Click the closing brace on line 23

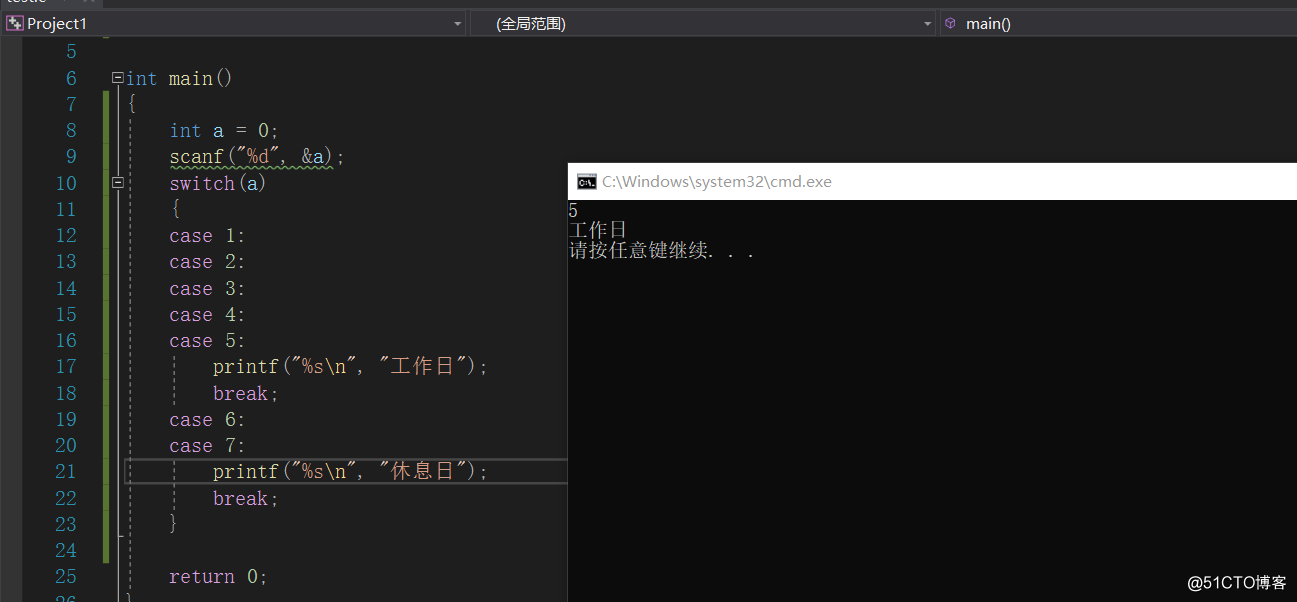[174, 524]
